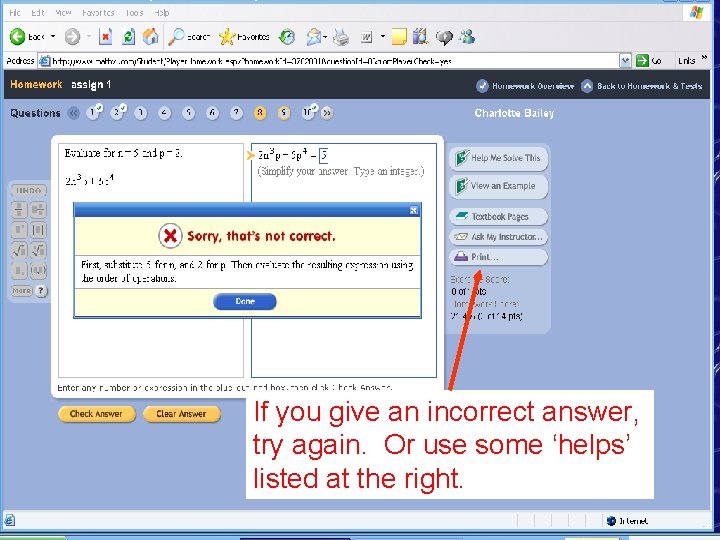Click the Stop loading icon

pyautogui.click(x=105, y=36)
